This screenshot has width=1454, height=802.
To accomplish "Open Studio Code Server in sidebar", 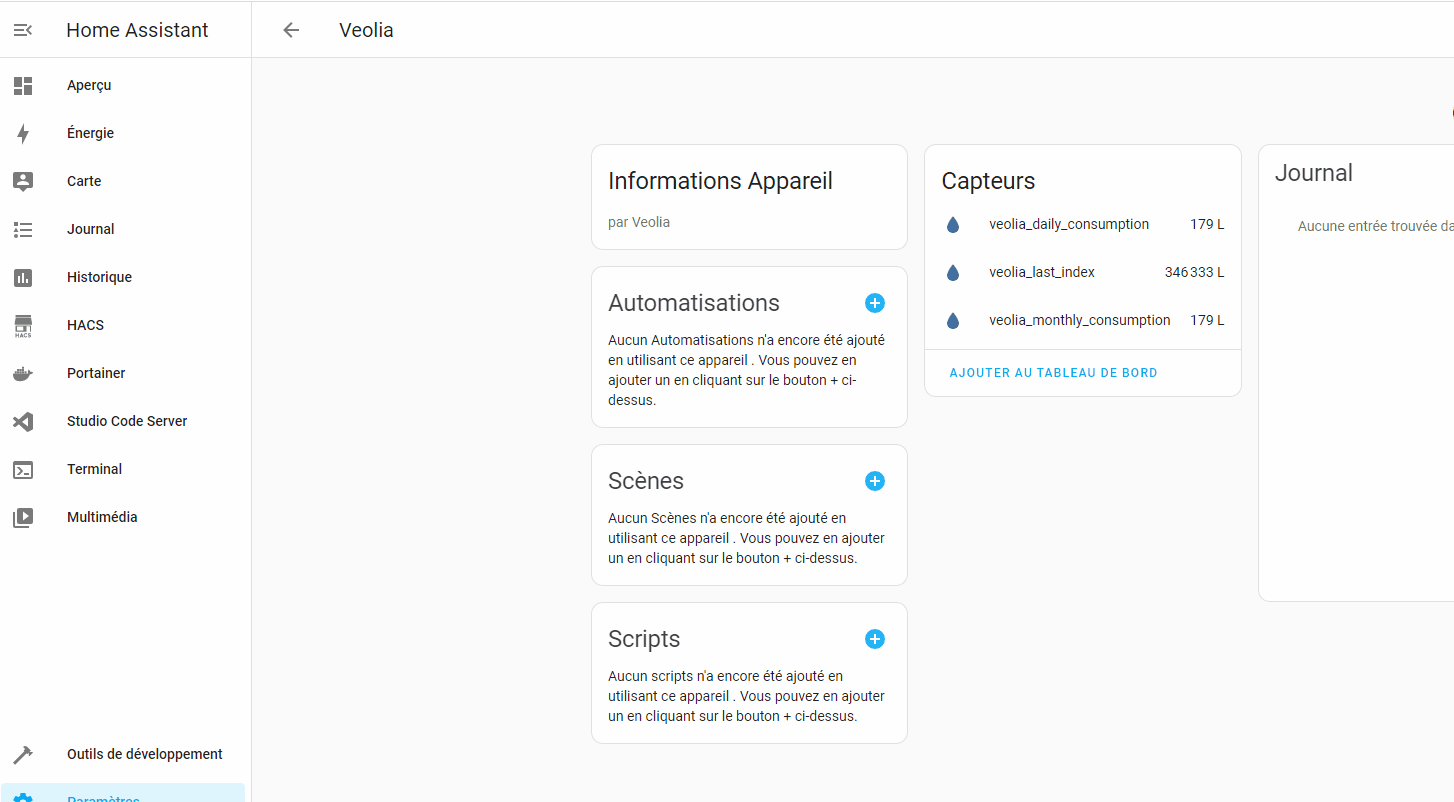I will click(x=123, y=422).
